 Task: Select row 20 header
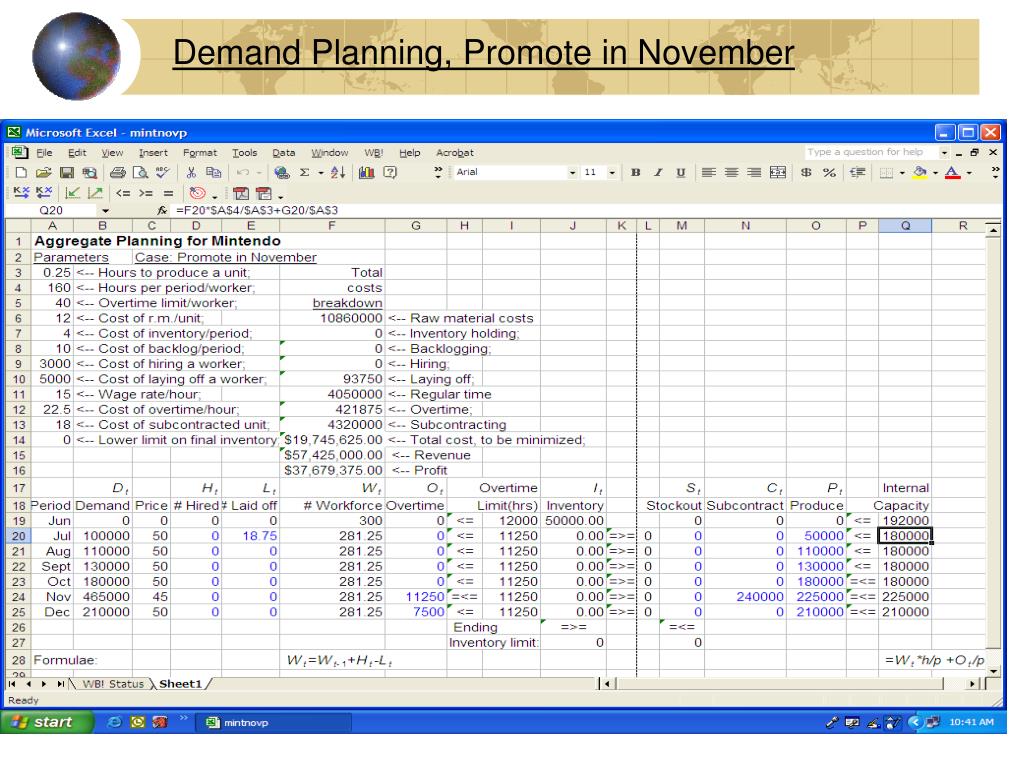(x=18, y=536)
